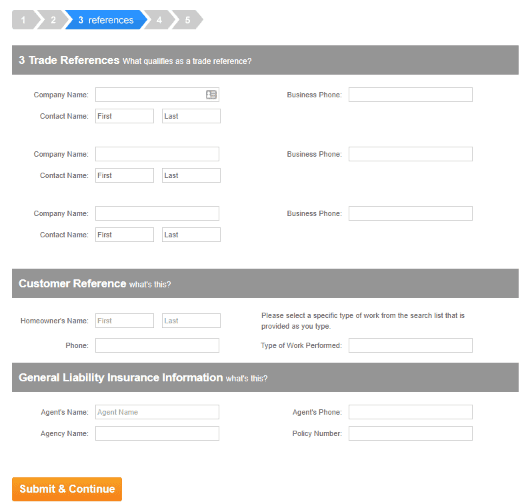Click Last name field of first trade contact
528x503 pixels.
pyautogui.click(x=191, y=116)
